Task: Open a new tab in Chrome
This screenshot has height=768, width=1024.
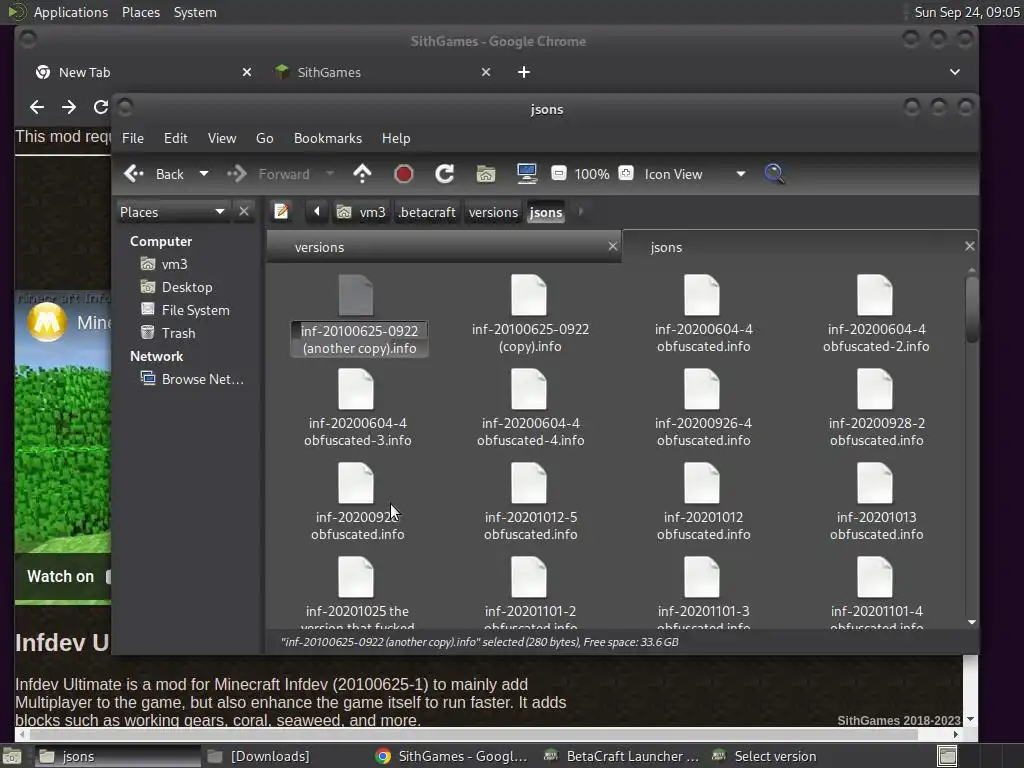Action: [524, 72]
